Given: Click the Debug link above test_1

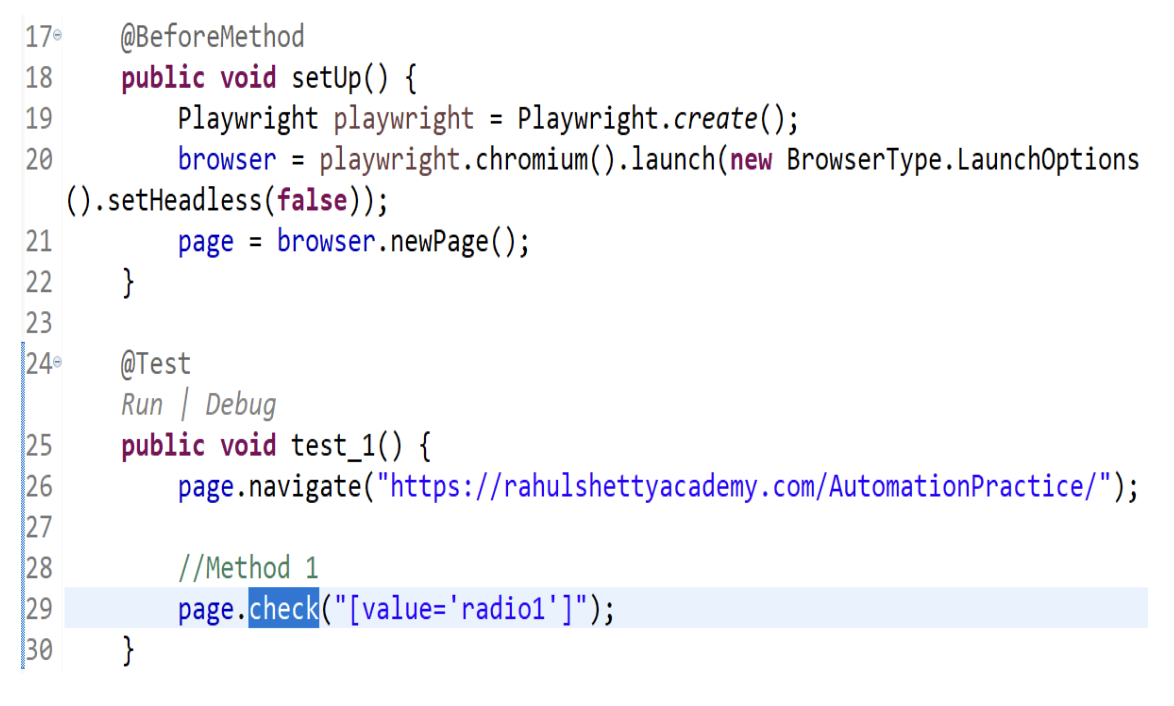Looking at the screenshot, I should coord(240,404).
